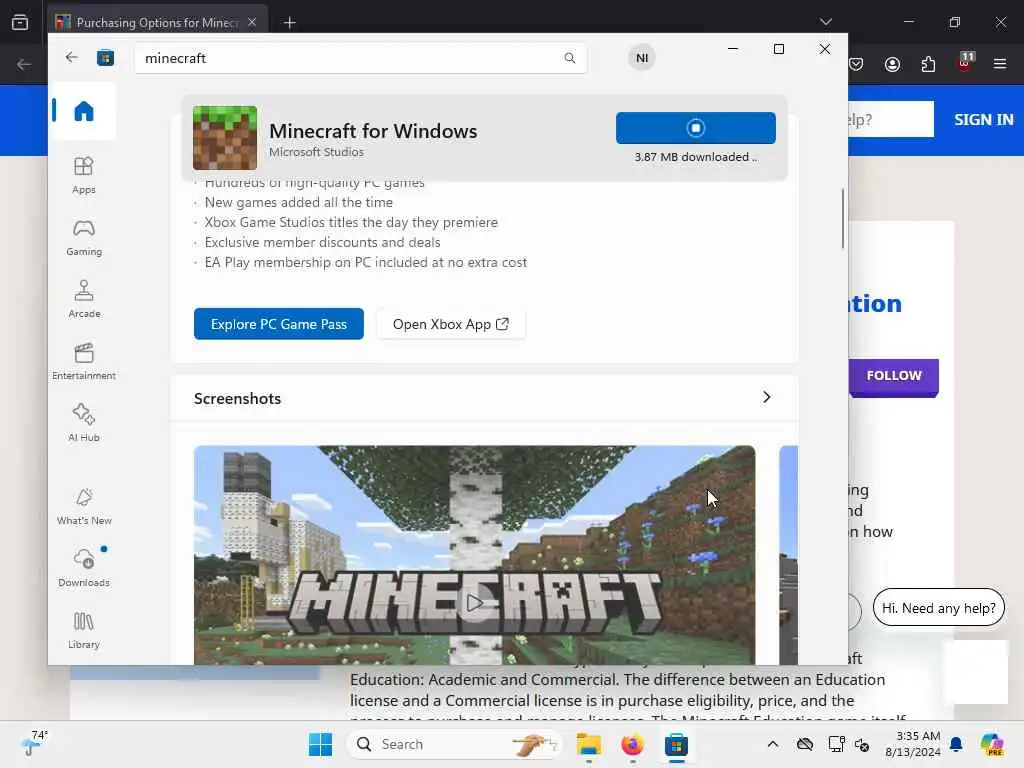Open the Apps section in the sidebar
Viewport: 1024px width, 768px height.
point(84,175)
